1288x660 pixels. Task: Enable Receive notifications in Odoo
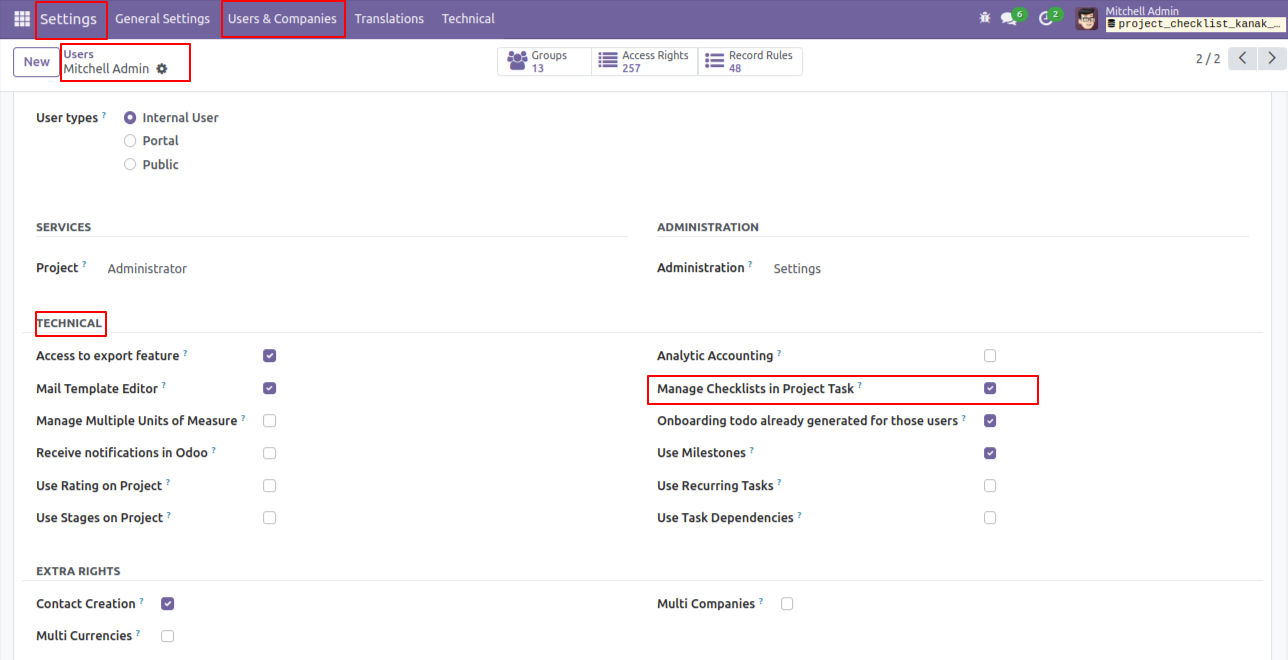tap(270, 453)
